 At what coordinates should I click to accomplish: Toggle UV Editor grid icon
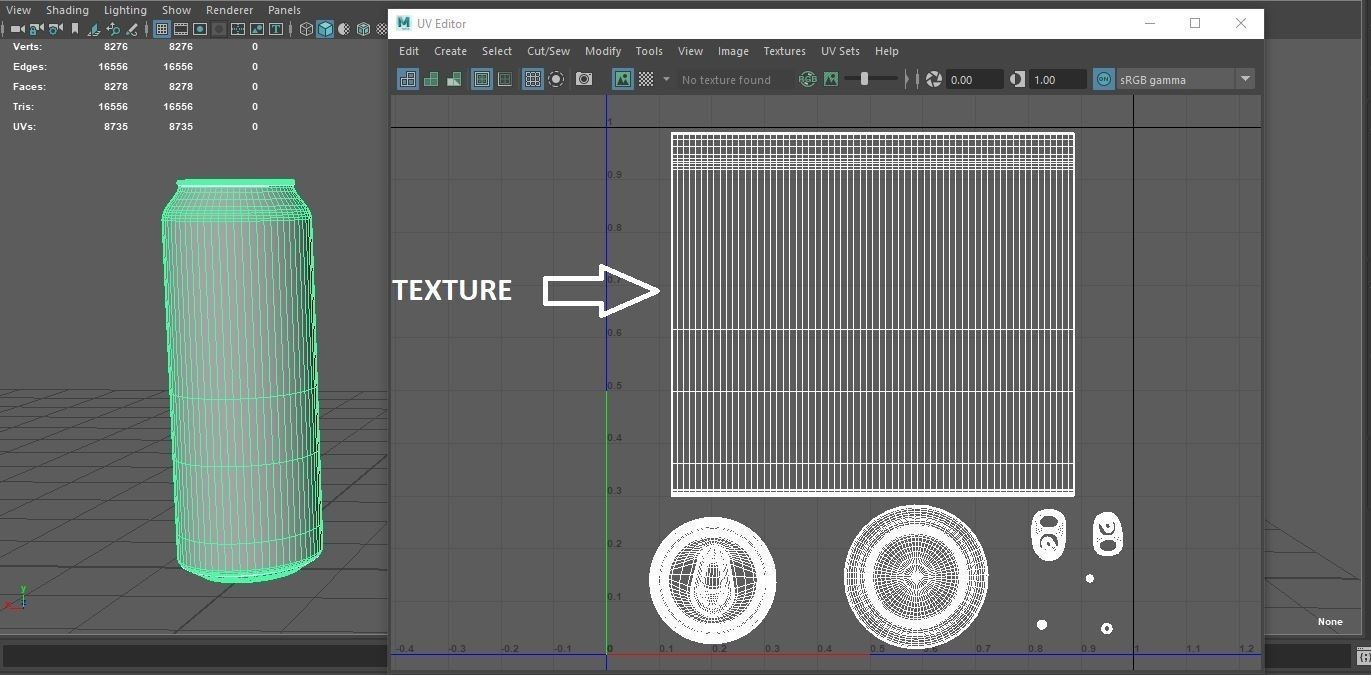pos(533,79)
